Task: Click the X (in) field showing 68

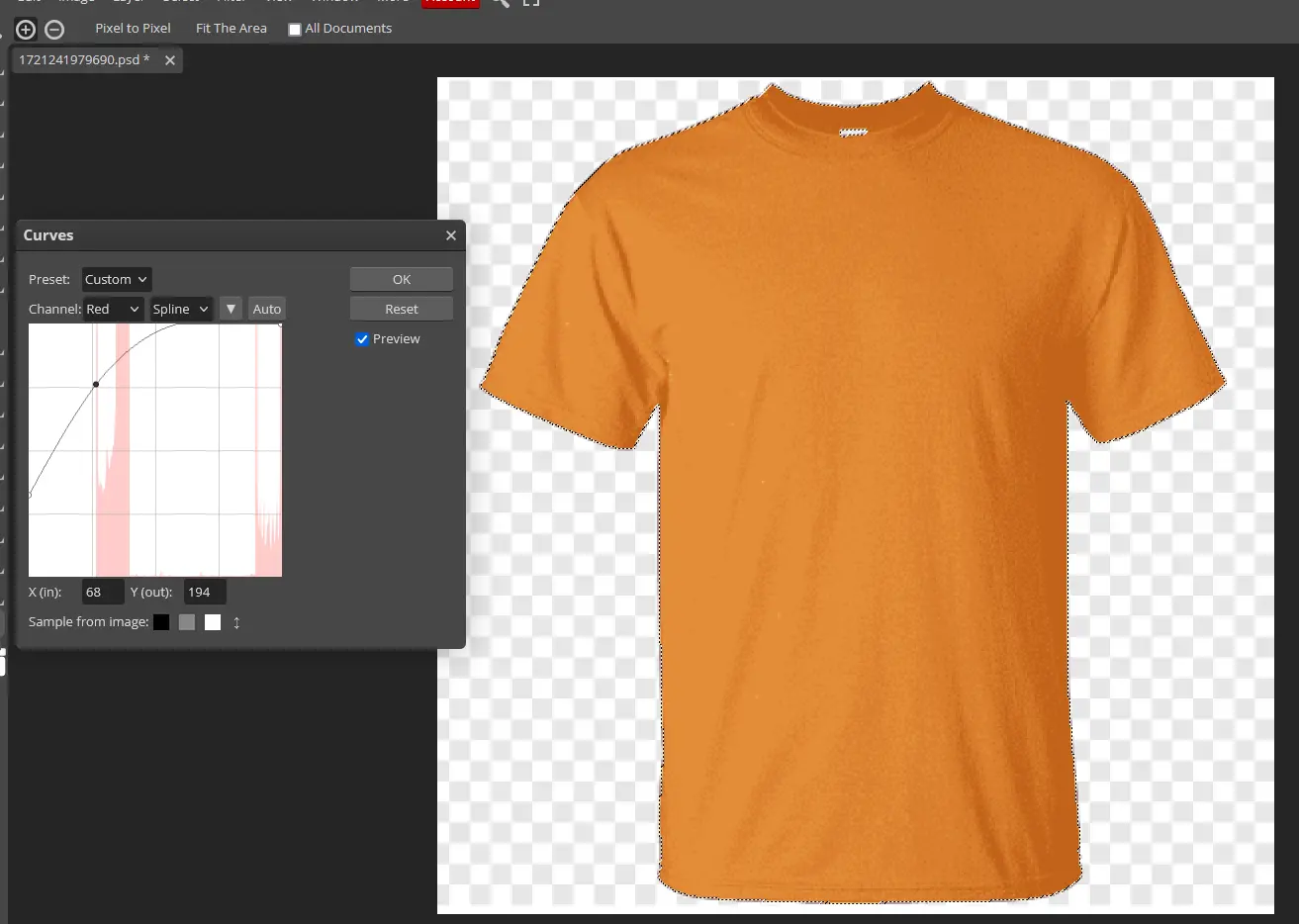Action: tap(103, 593)
